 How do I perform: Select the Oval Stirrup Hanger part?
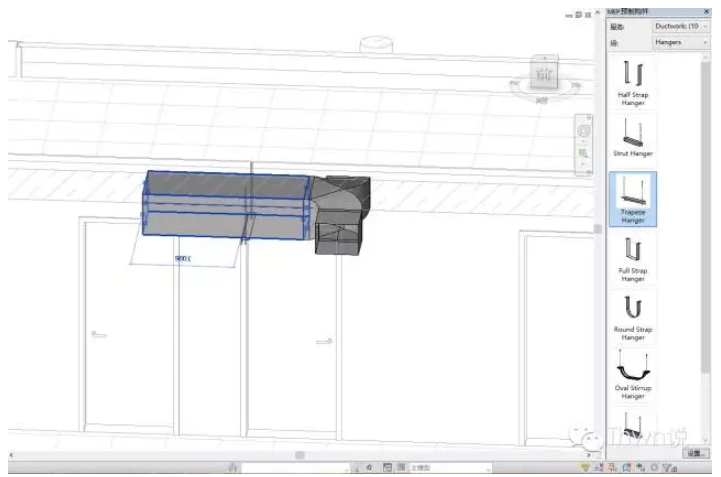pyautogui.click(x=633, y=375)
